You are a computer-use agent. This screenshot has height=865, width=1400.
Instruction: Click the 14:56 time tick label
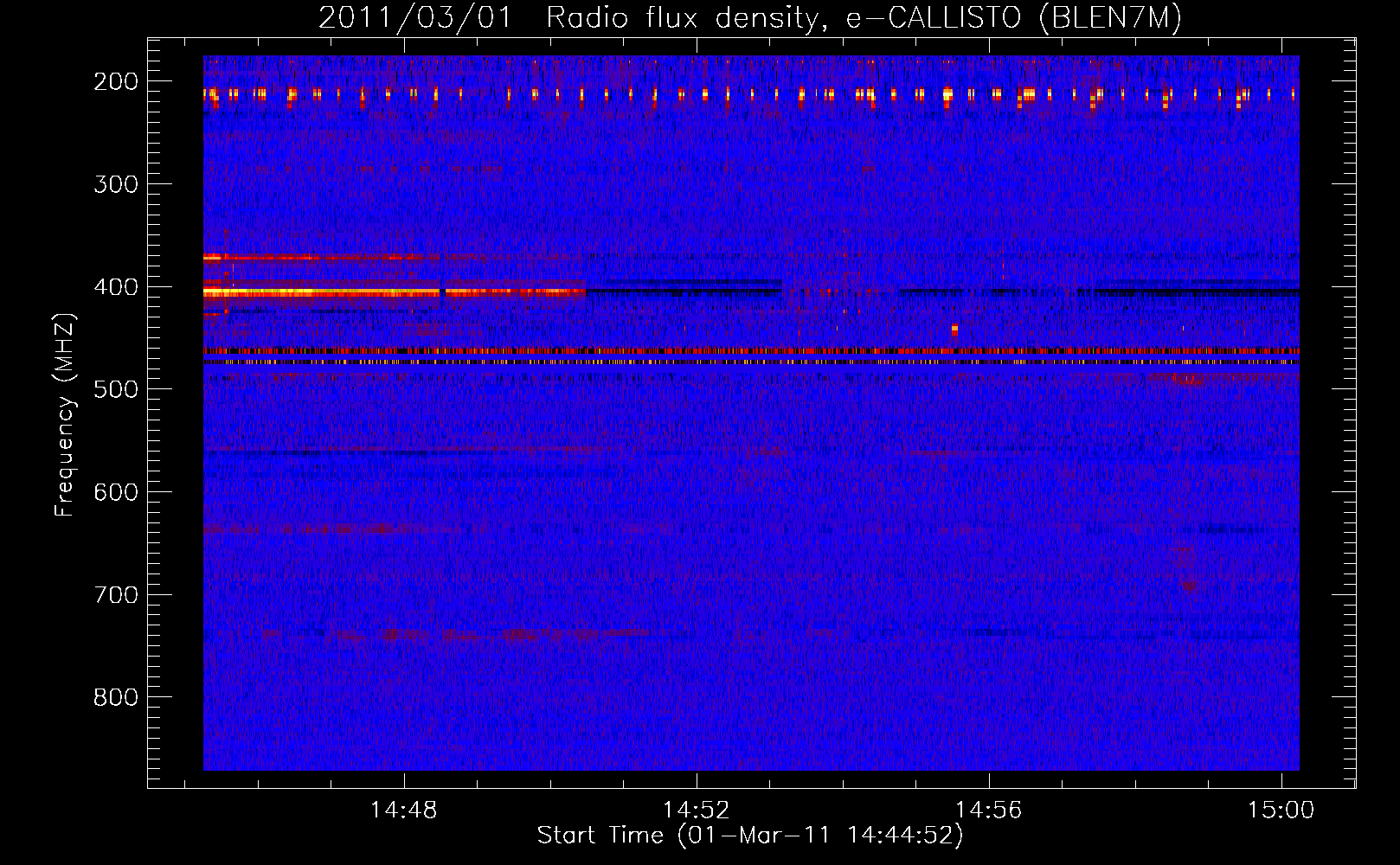tap(988, 811)
